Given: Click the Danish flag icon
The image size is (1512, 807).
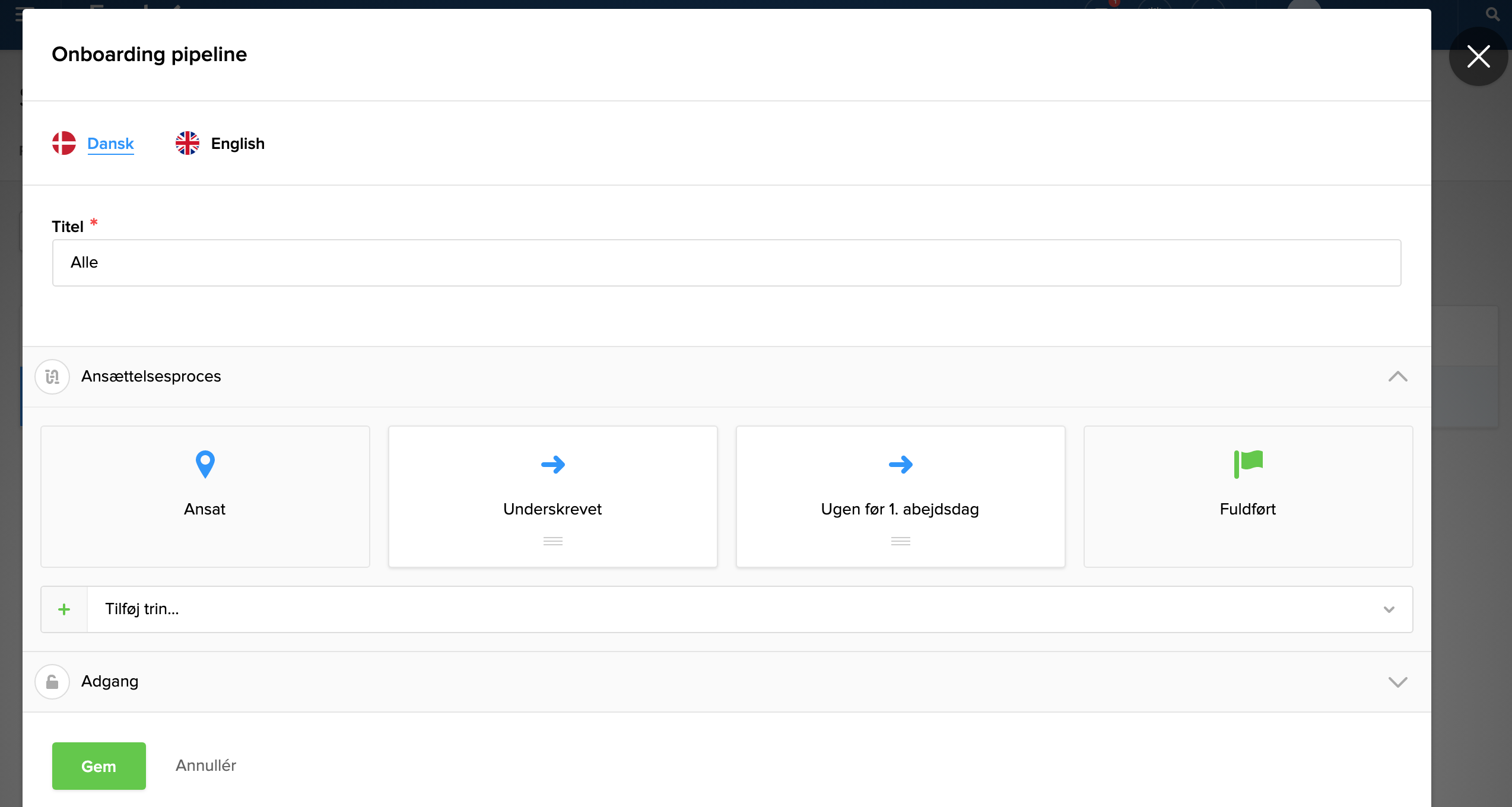Looking at the screenshot, I should click(64, 143).
